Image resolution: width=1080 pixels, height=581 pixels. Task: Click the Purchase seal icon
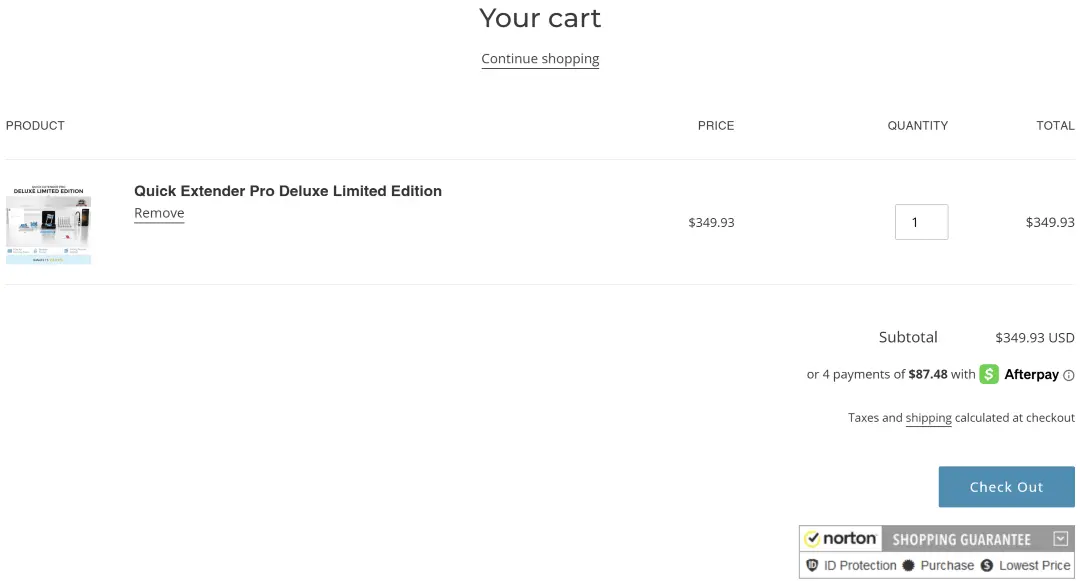(908, 566)
